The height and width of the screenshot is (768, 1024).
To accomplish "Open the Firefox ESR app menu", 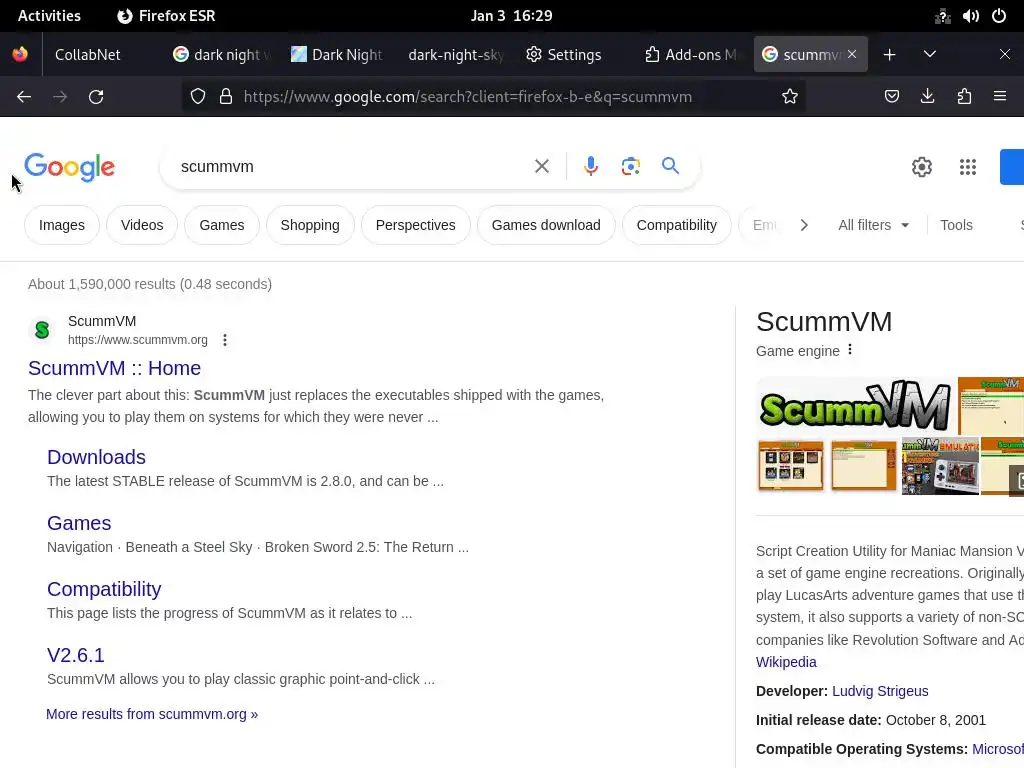I will [x=166, y=16].
